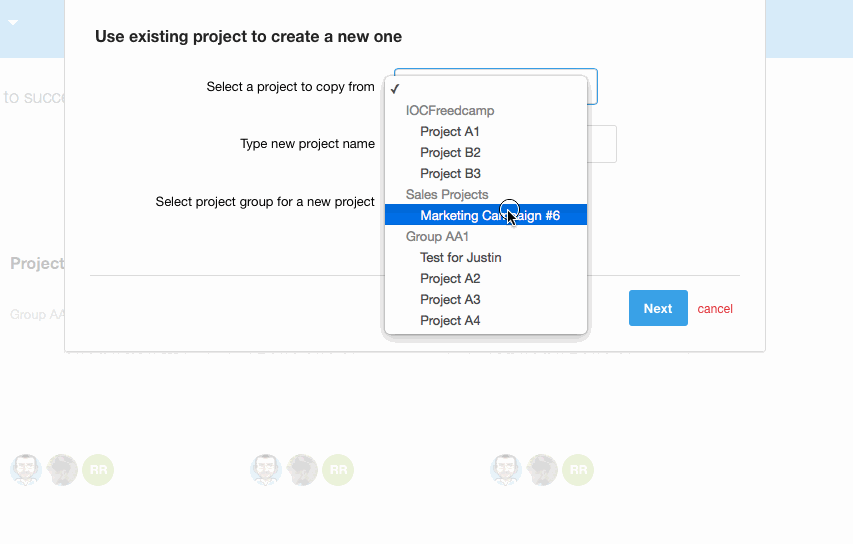Select the blank checkmarked option

pyautogui.click(x=485, y=89)
